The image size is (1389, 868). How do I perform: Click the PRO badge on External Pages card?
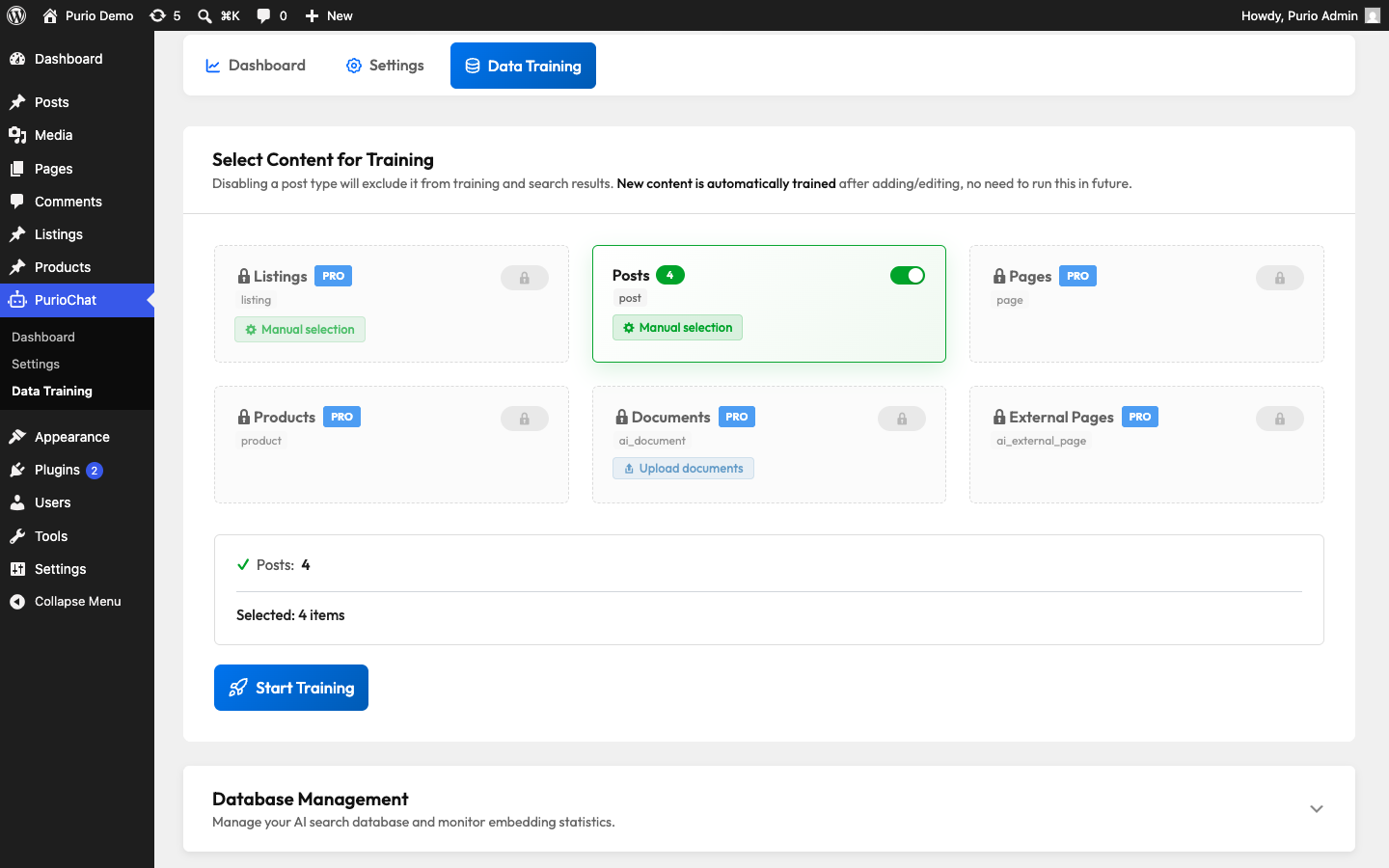tap(1140, 417)
